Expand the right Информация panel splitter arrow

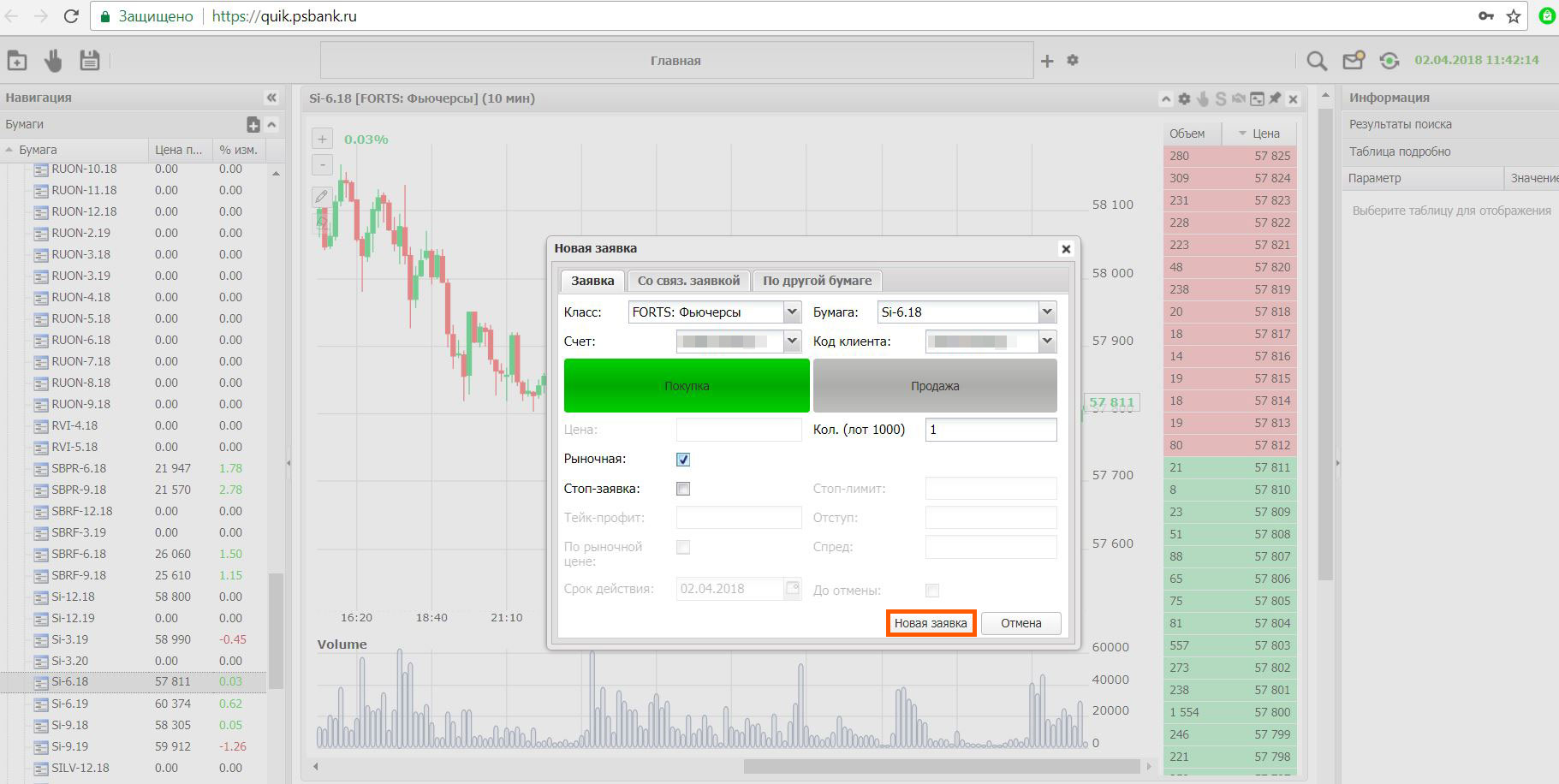pos(1337,463)
